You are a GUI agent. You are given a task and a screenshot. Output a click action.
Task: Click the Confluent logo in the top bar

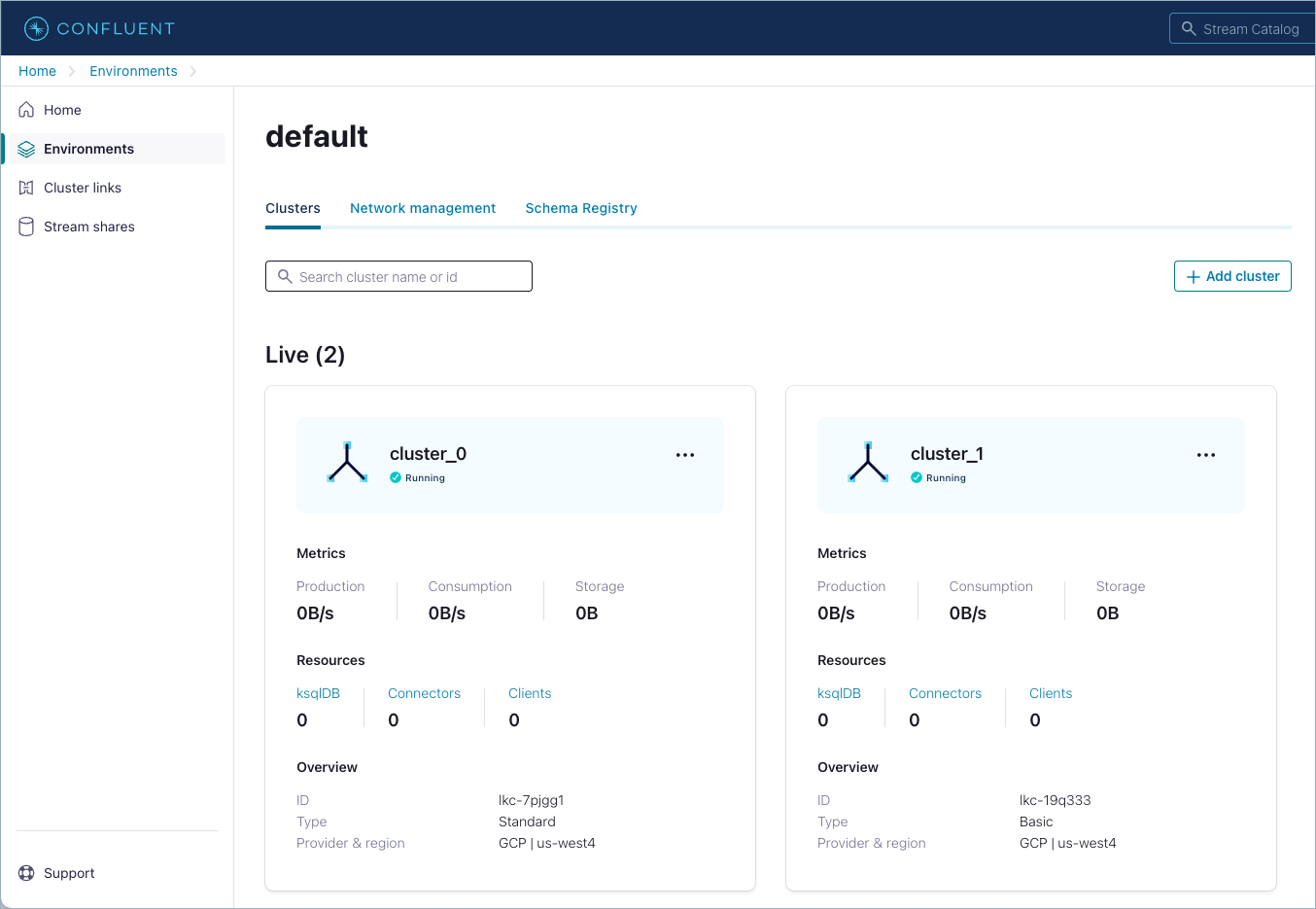coord(97,28)
